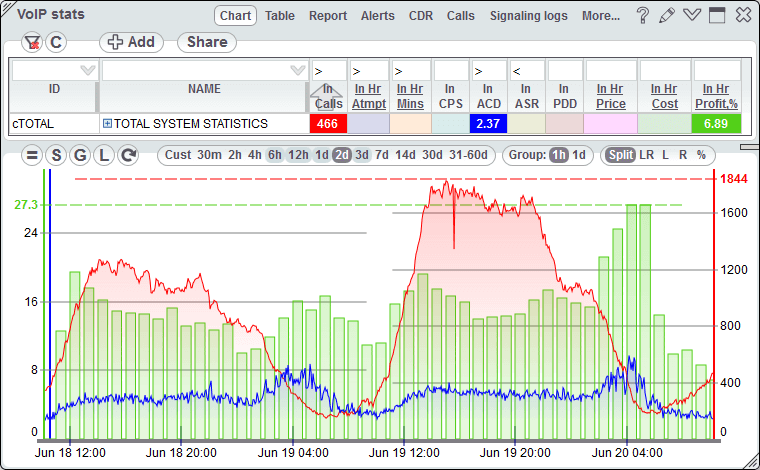The height and width of the screenshot is (470, 760).
Task: Open the help question mark icon
Action: [643, 16]
